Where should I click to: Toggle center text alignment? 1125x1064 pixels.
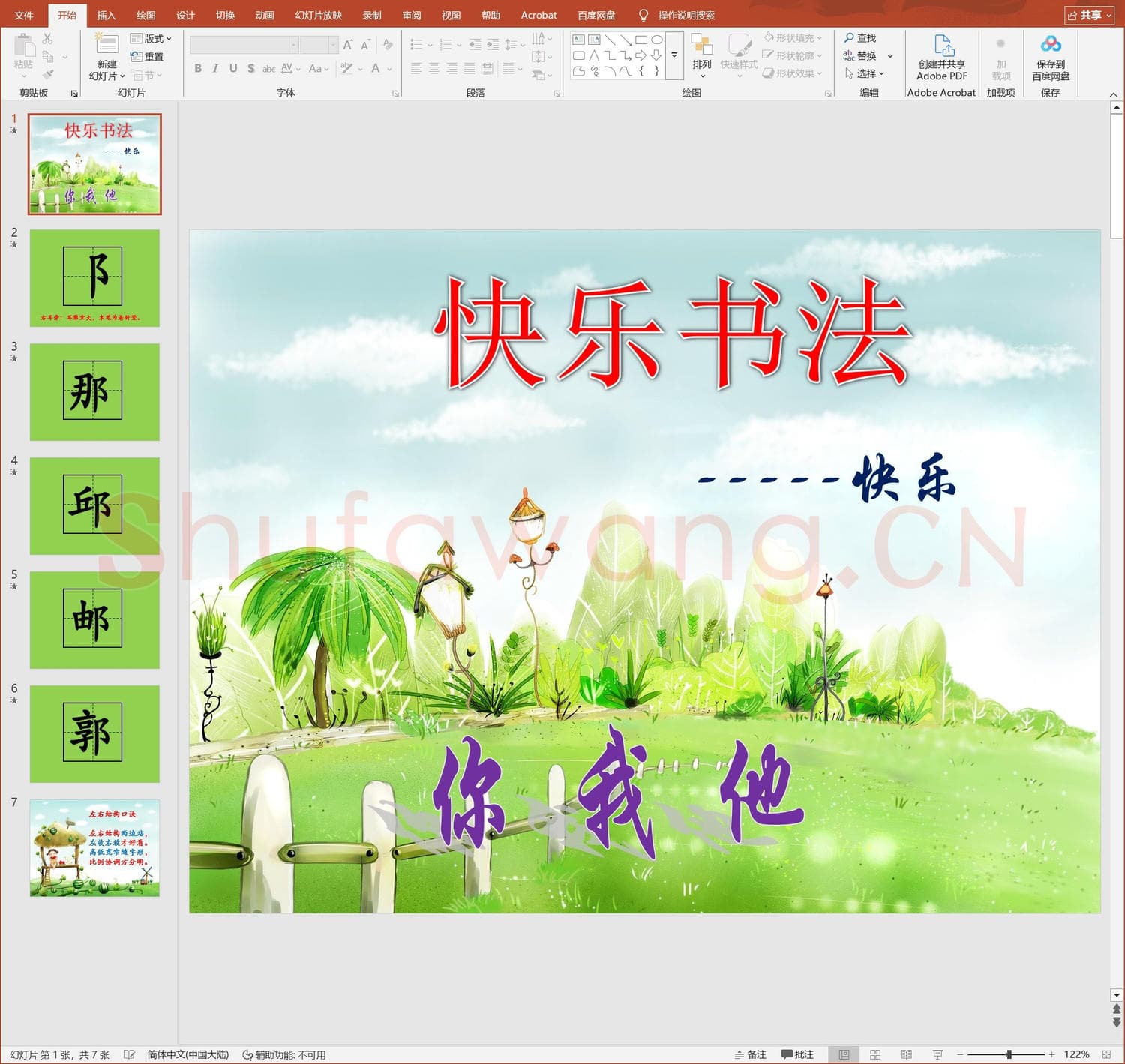(x=433, y=68)
